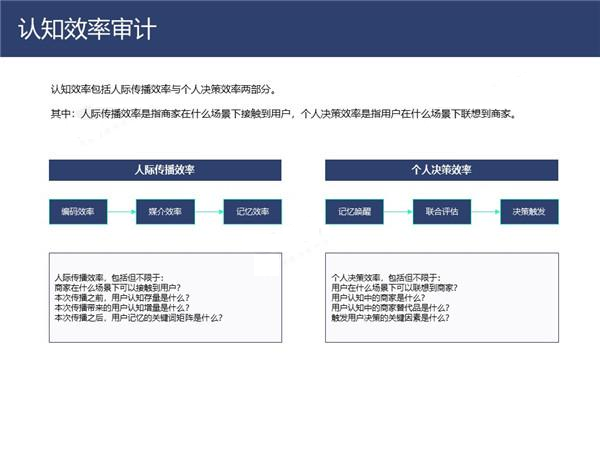Click the intro sentence starting with 认知效率包括

tap(164, 88)
